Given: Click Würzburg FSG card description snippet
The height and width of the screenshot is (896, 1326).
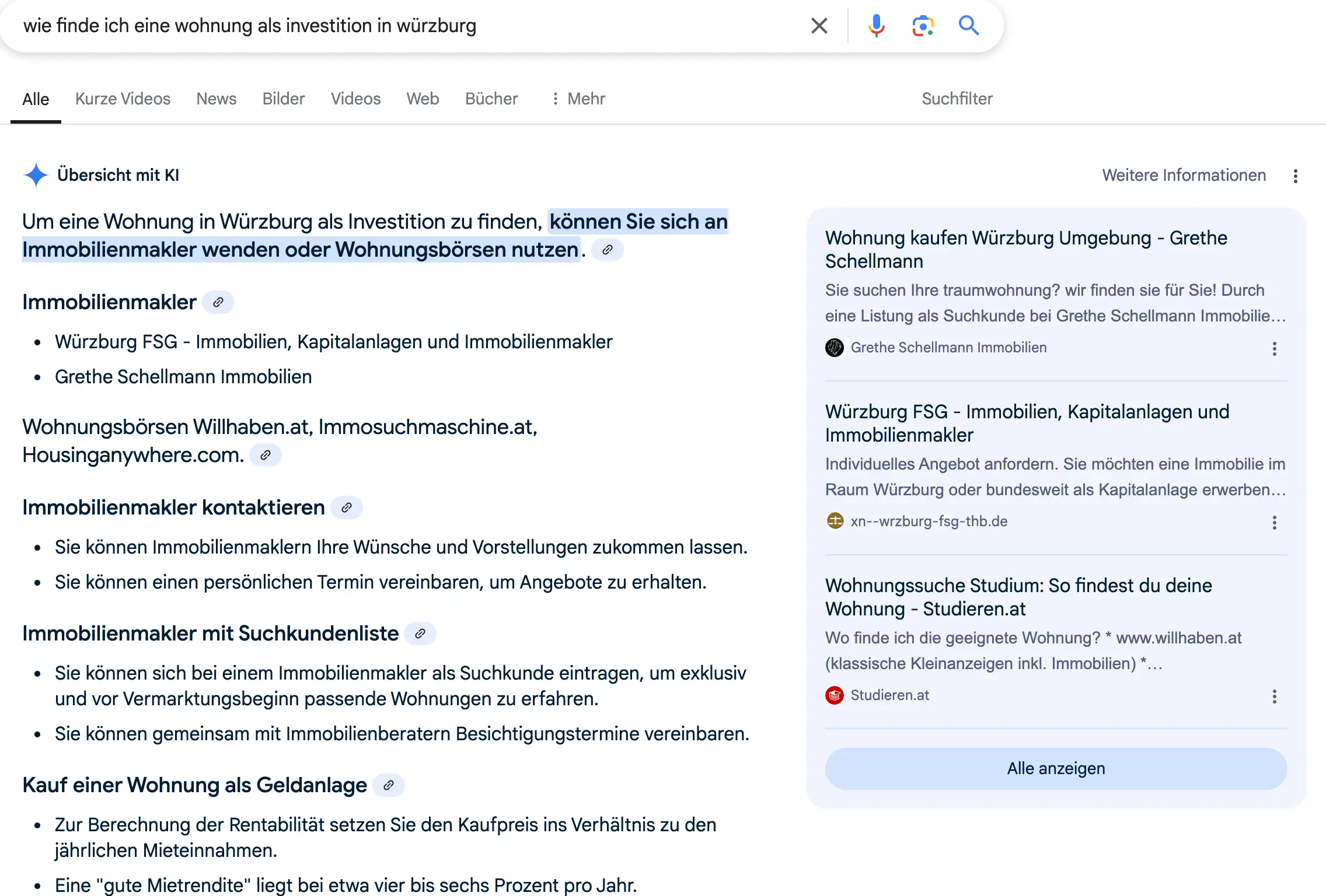Looking at the screenshot, I should [1055, 477].
